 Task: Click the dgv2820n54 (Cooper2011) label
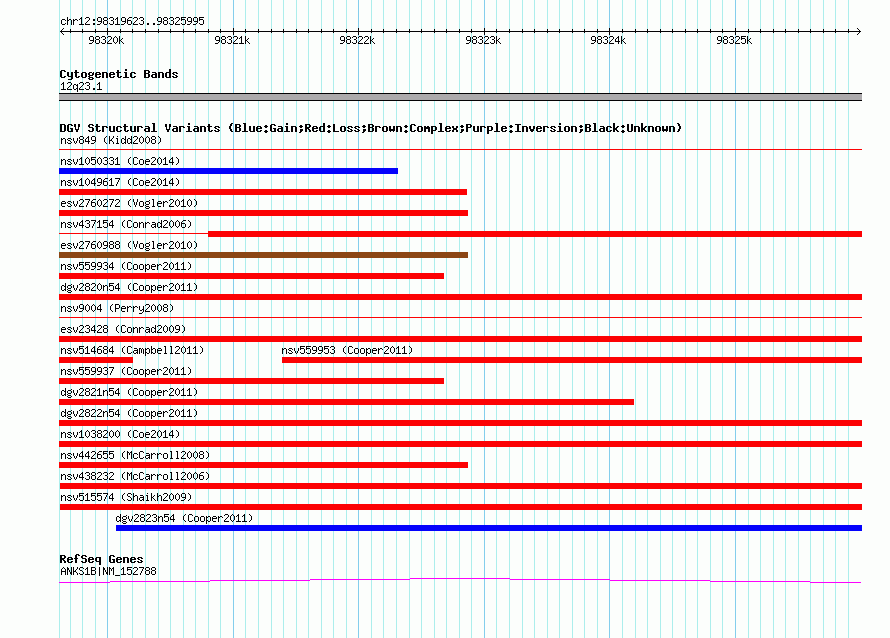click(x=129, y=287)
